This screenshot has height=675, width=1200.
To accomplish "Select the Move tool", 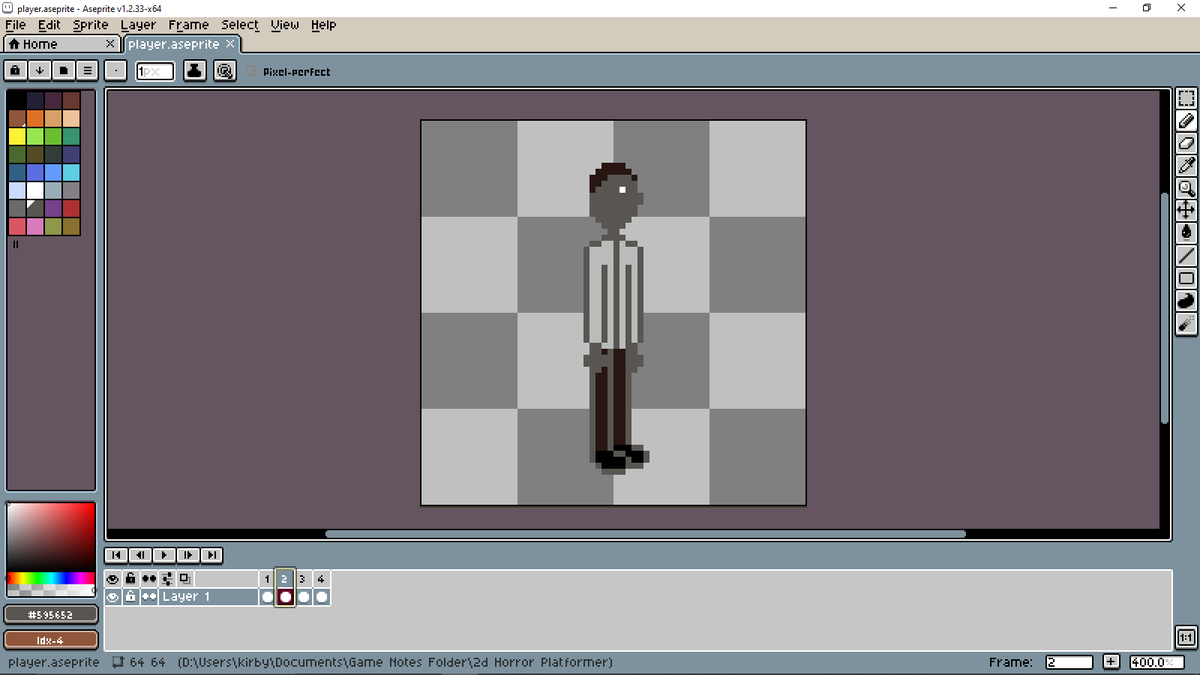I will (1186, 210).
